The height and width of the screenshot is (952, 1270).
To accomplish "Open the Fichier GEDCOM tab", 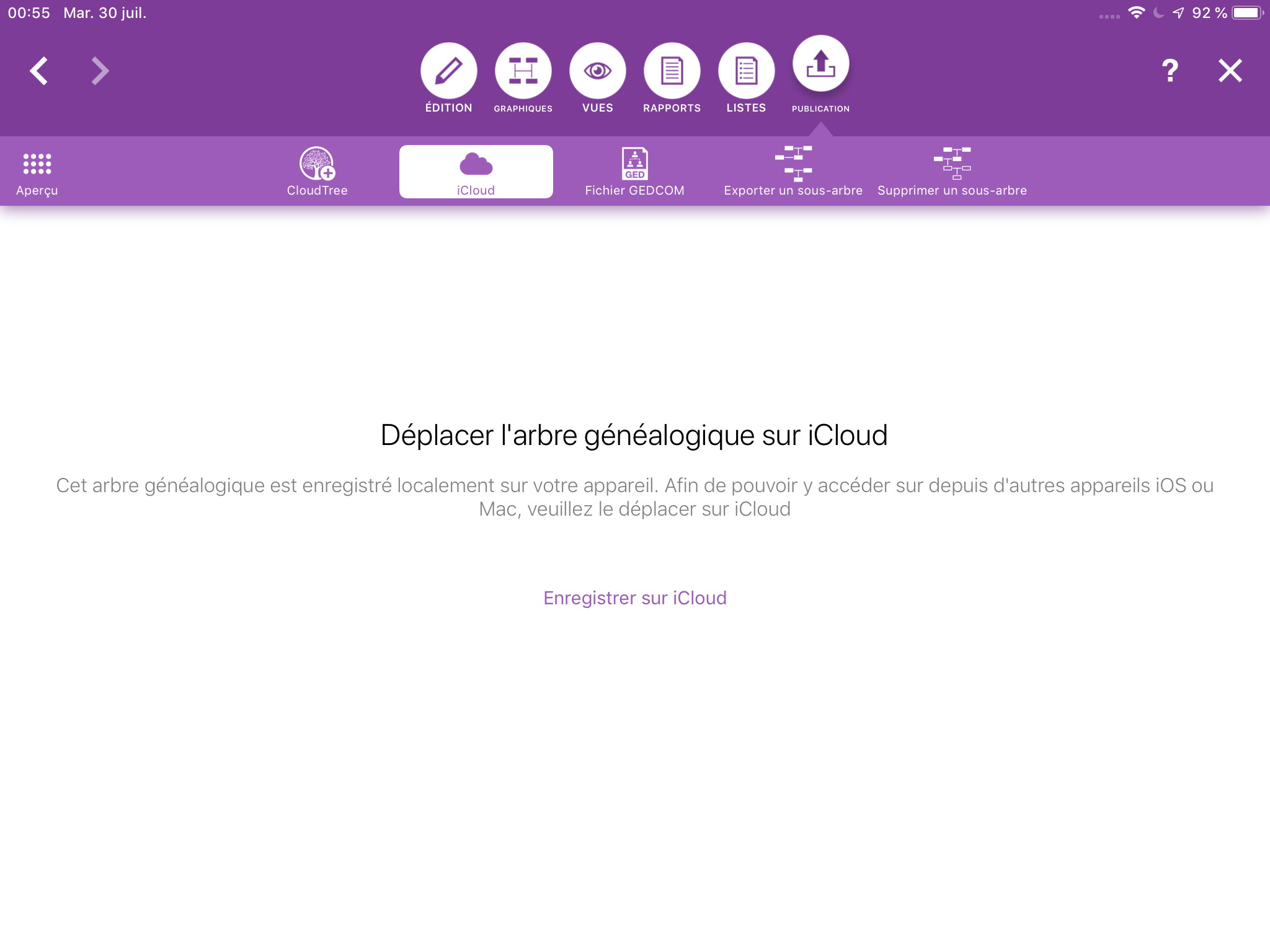I will click(634, 172).
